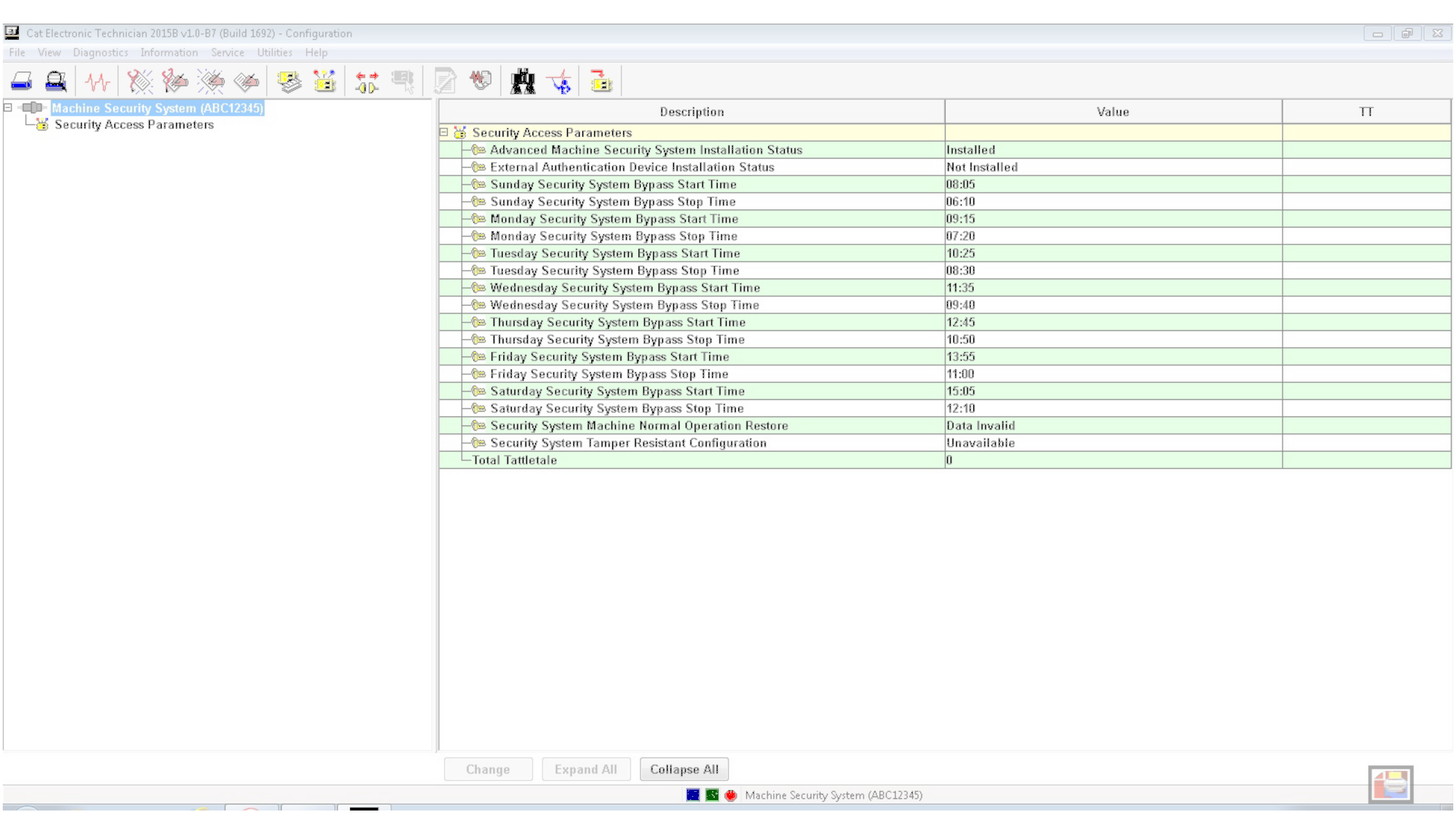Viewport: 1456px width, 832px height.
Task: Click the graph with blue figure icon
Action: 560,82
